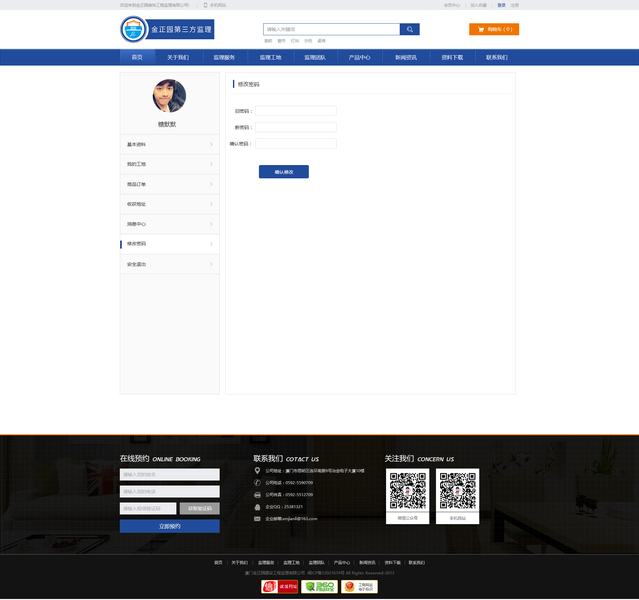Focus the 新密码 input field

pos(296,127)
